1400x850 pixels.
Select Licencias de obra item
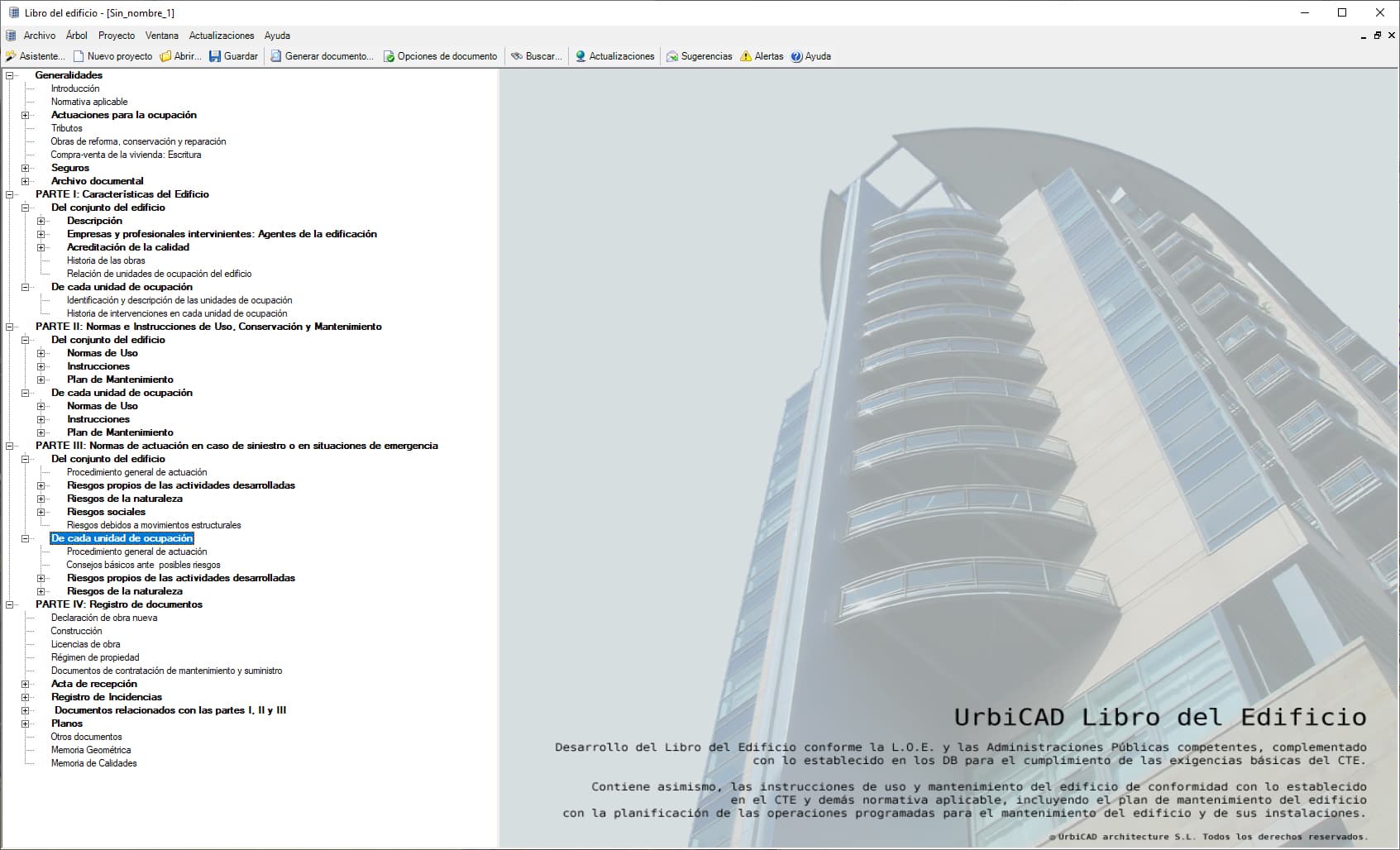[x=86, y=644]
